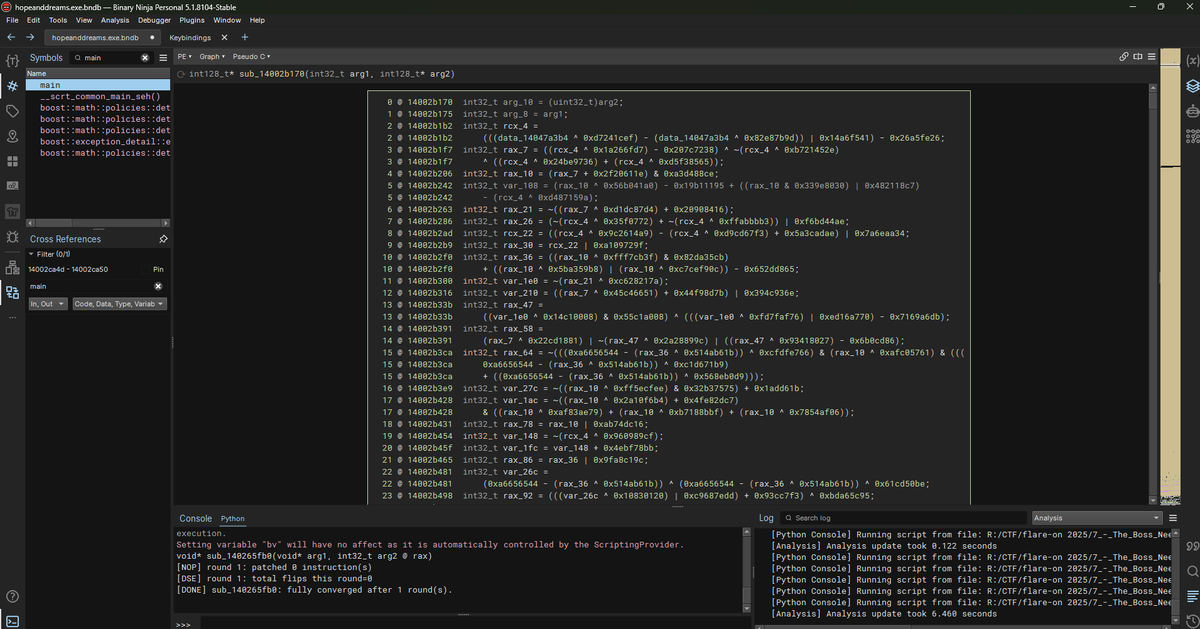Viewport: 1200px width, 629px height.
Task: Open the Help menu
Action: click(x=257, y=20)
